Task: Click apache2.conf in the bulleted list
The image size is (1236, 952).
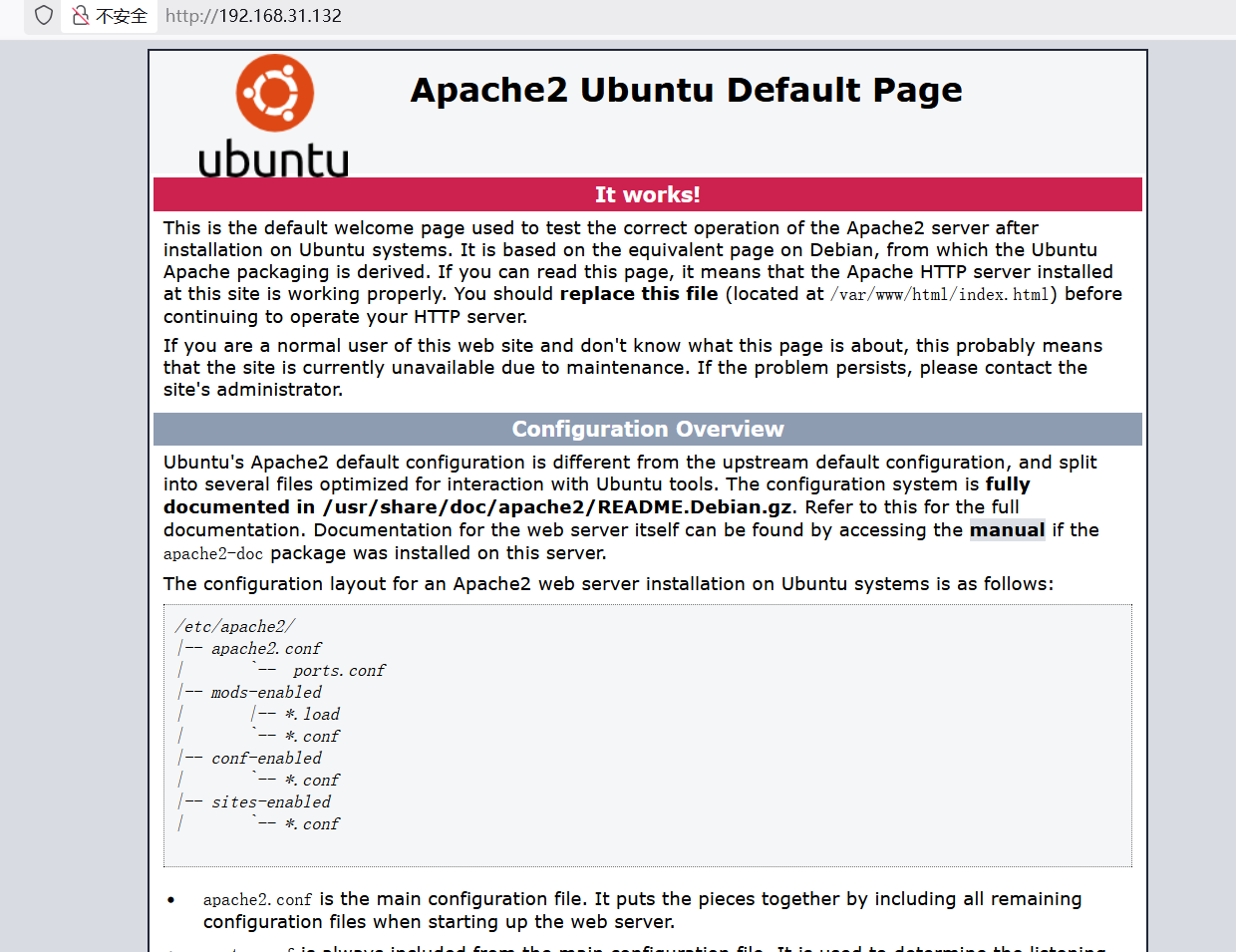Action: [x=257, y=899]
